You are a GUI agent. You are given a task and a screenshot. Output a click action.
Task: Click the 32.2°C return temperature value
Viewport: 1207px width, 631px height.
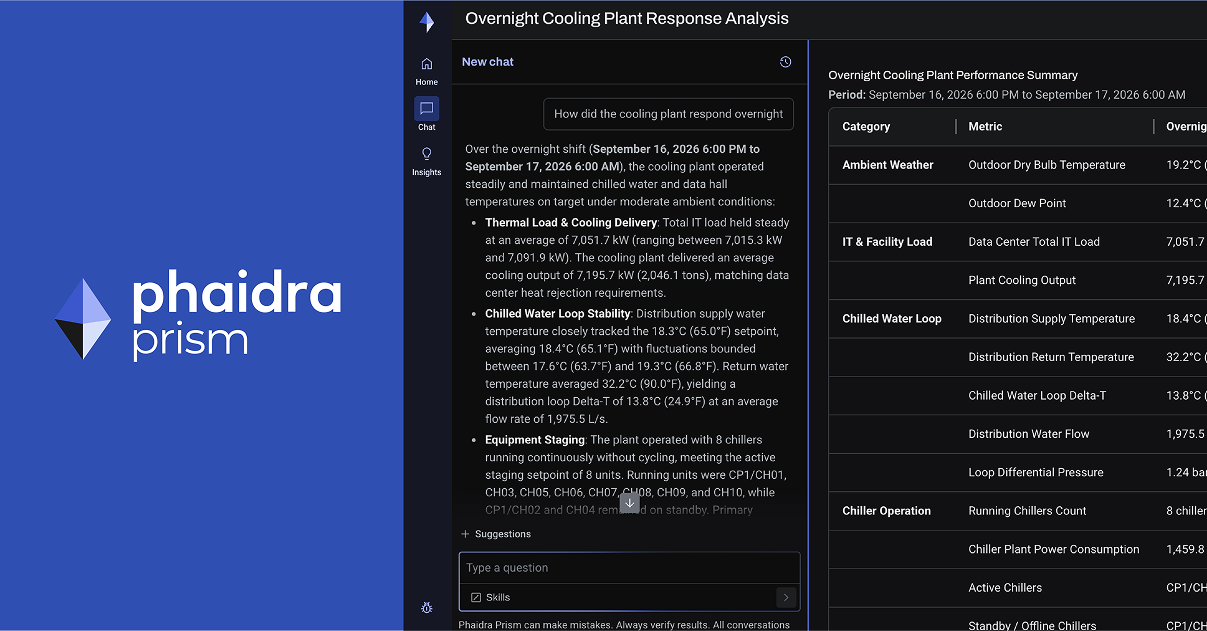click(1186, 357)
